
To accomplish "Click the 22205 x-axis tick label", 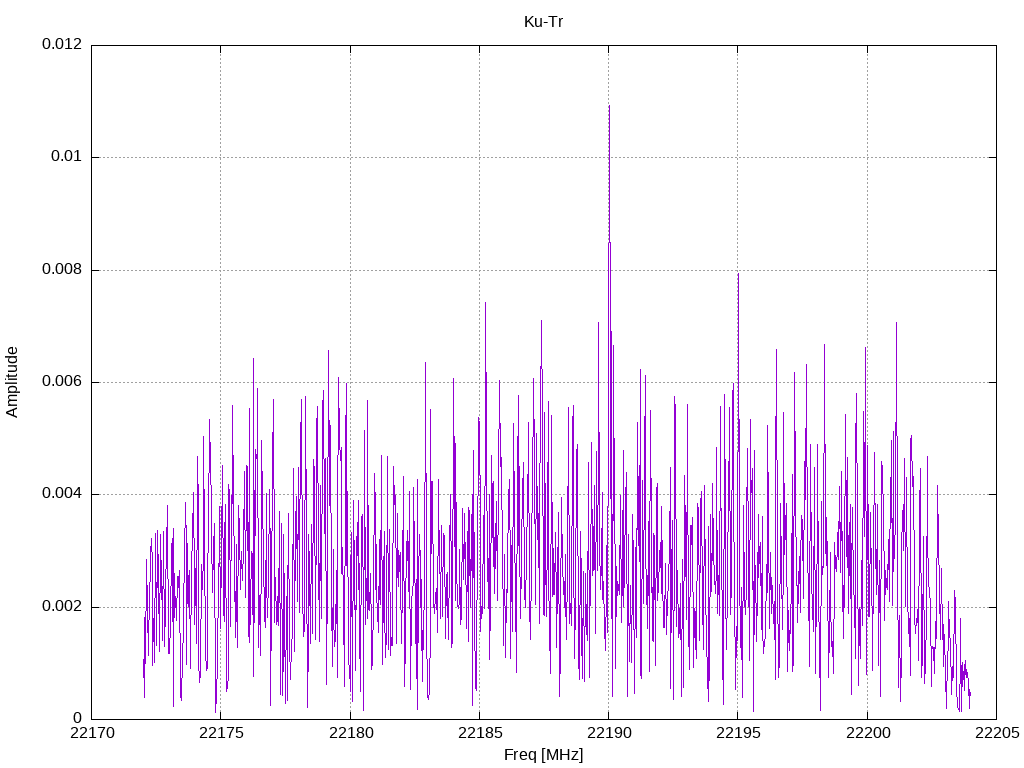I will (x=997, y=733).
